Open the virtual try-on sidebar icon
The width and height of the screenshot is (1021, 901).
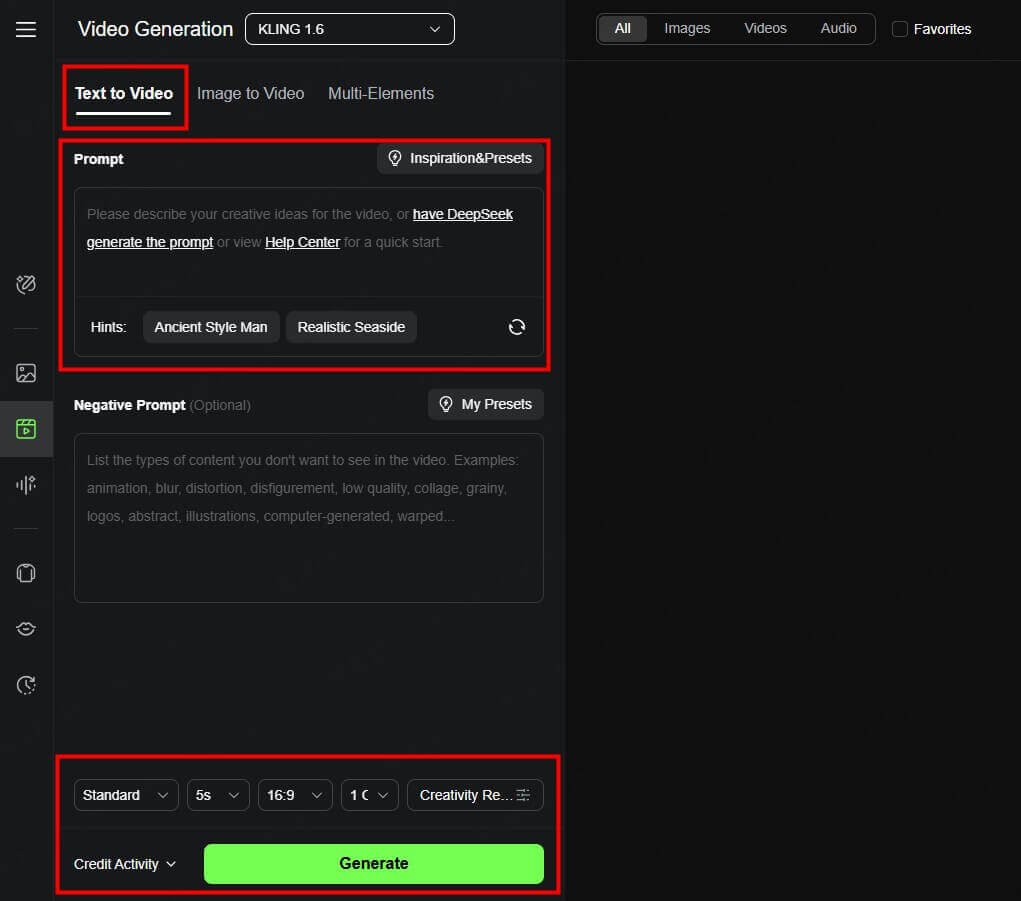pyautogui.click(x=26, y=573)
